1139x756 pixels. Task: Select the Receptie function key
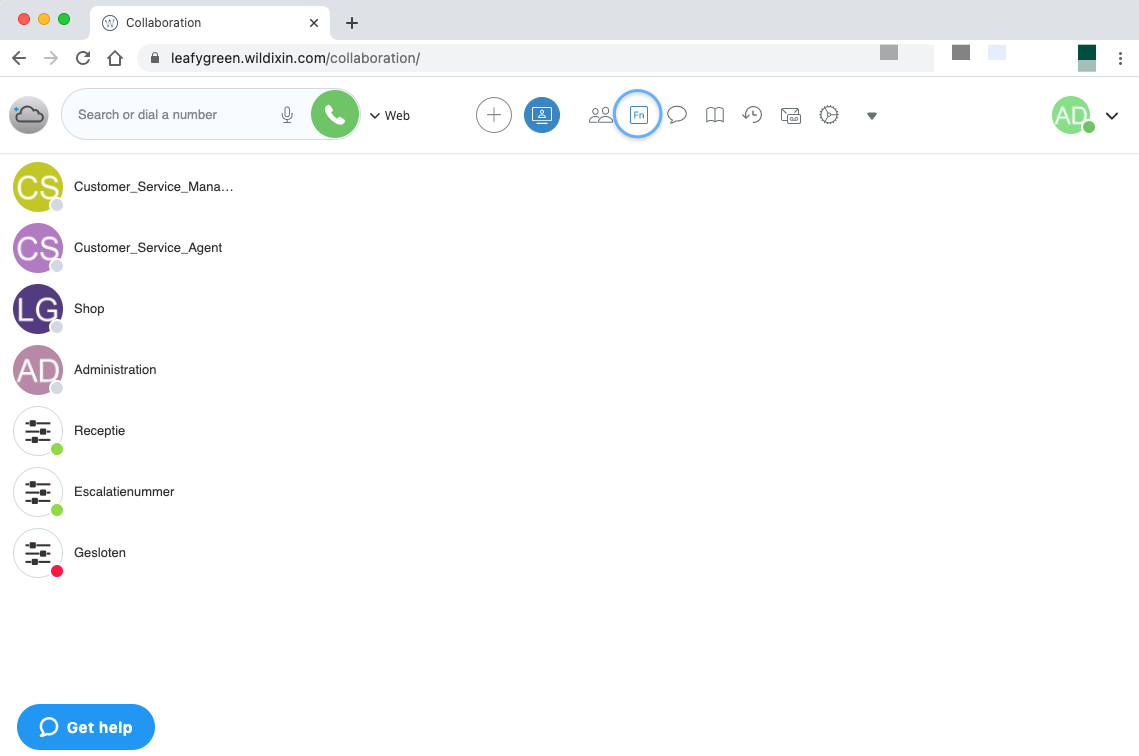99,431
